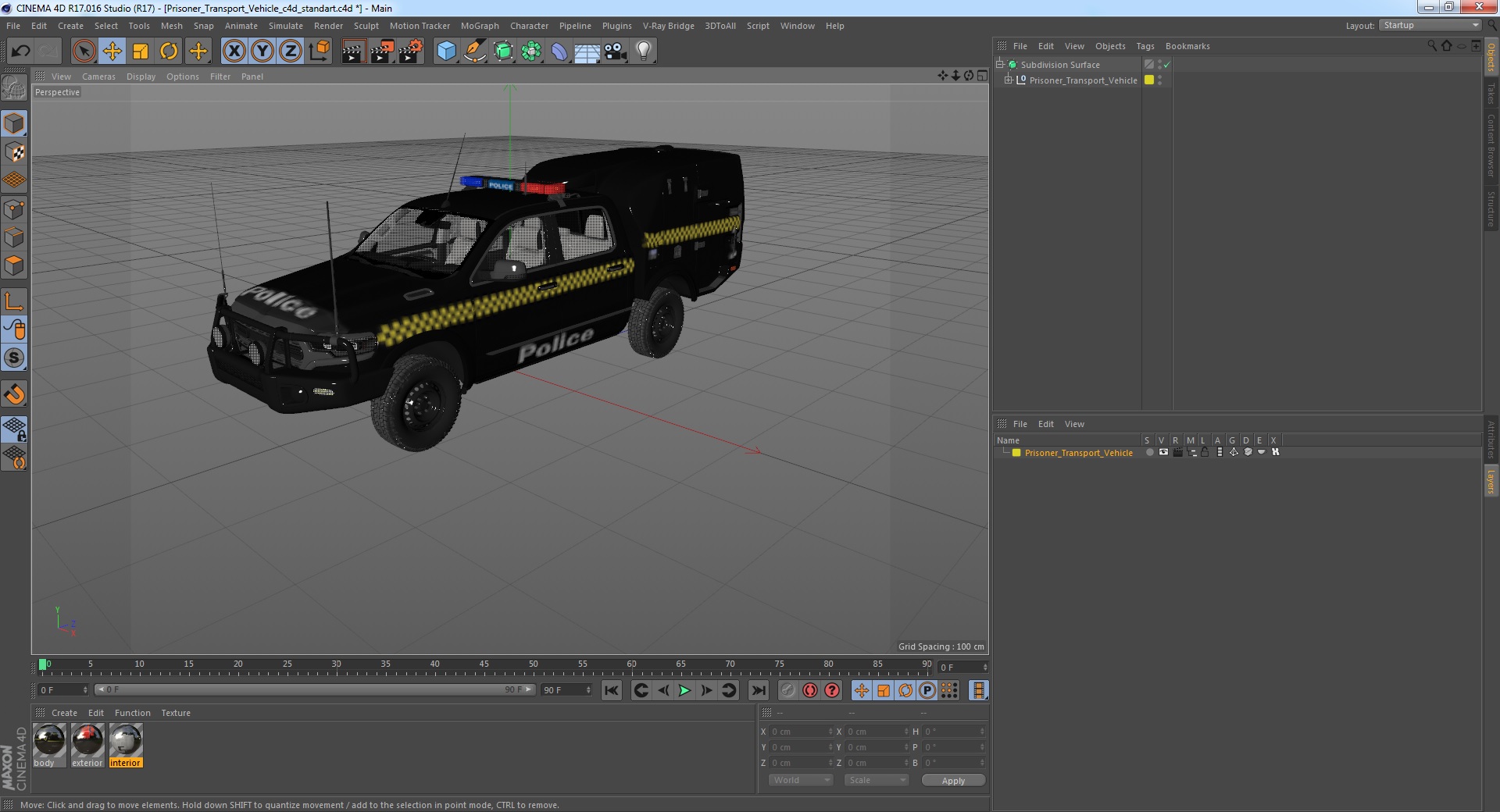Add a Subdivision Surface generator

[504, 52]
